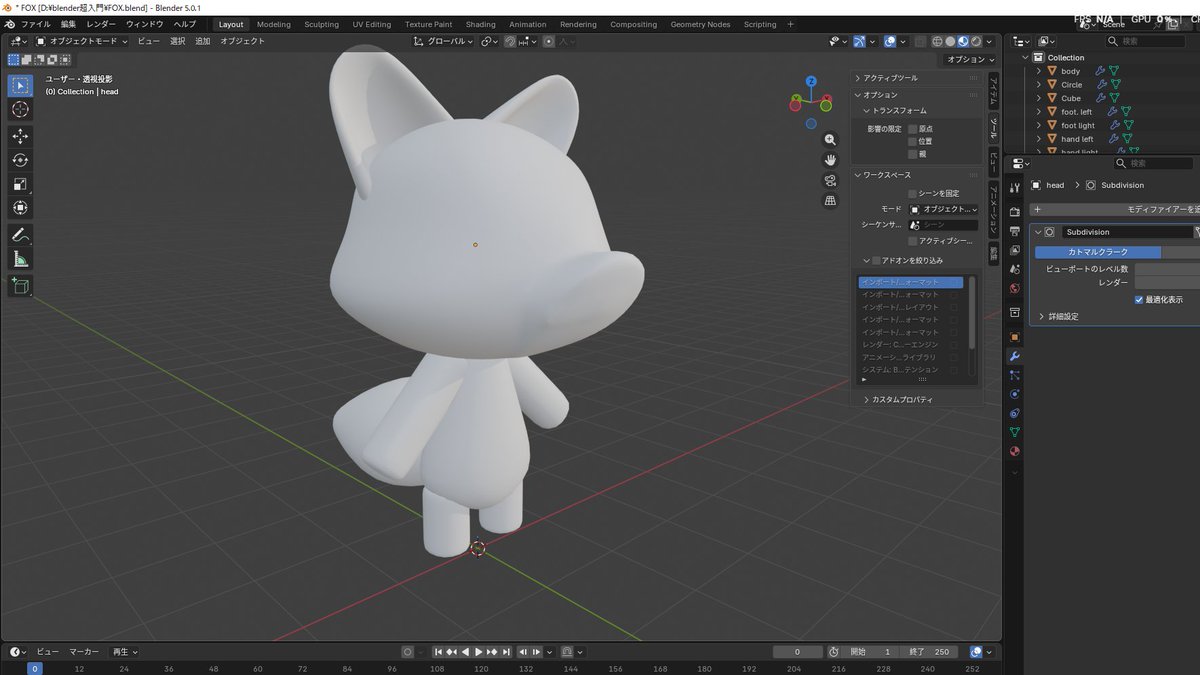The image size is (1200, 675).
Task: Switch to the UV Editing workspace tab
Action: click(372, 24)
